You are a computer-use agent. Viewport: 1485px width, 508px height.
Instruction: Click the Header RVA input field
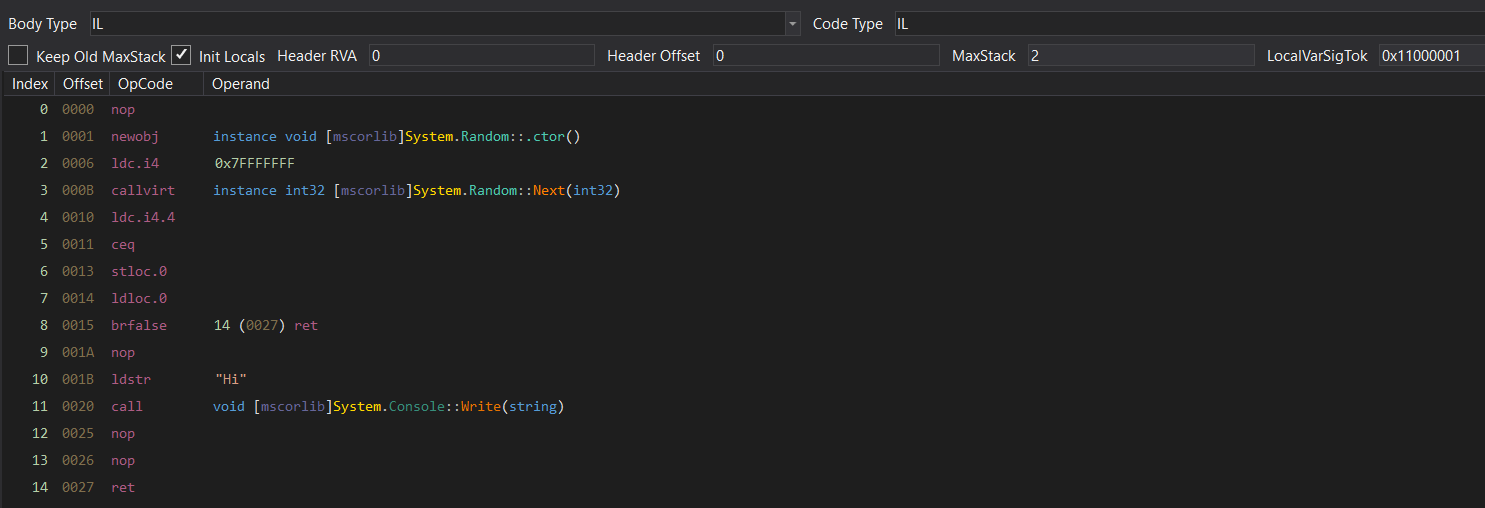pos(481,56)
